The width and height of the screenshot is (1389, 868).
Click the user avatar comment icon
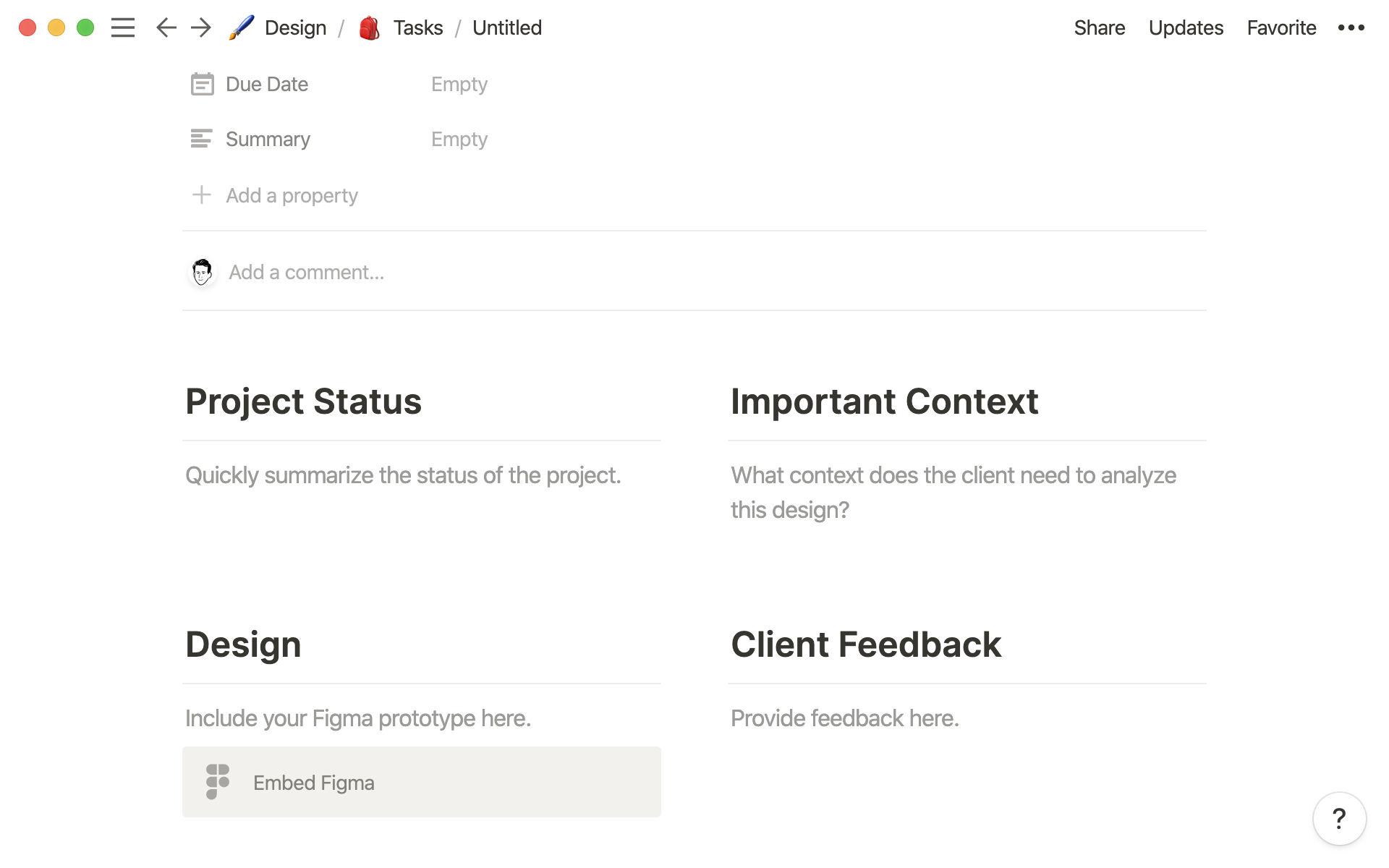[203, 272]
